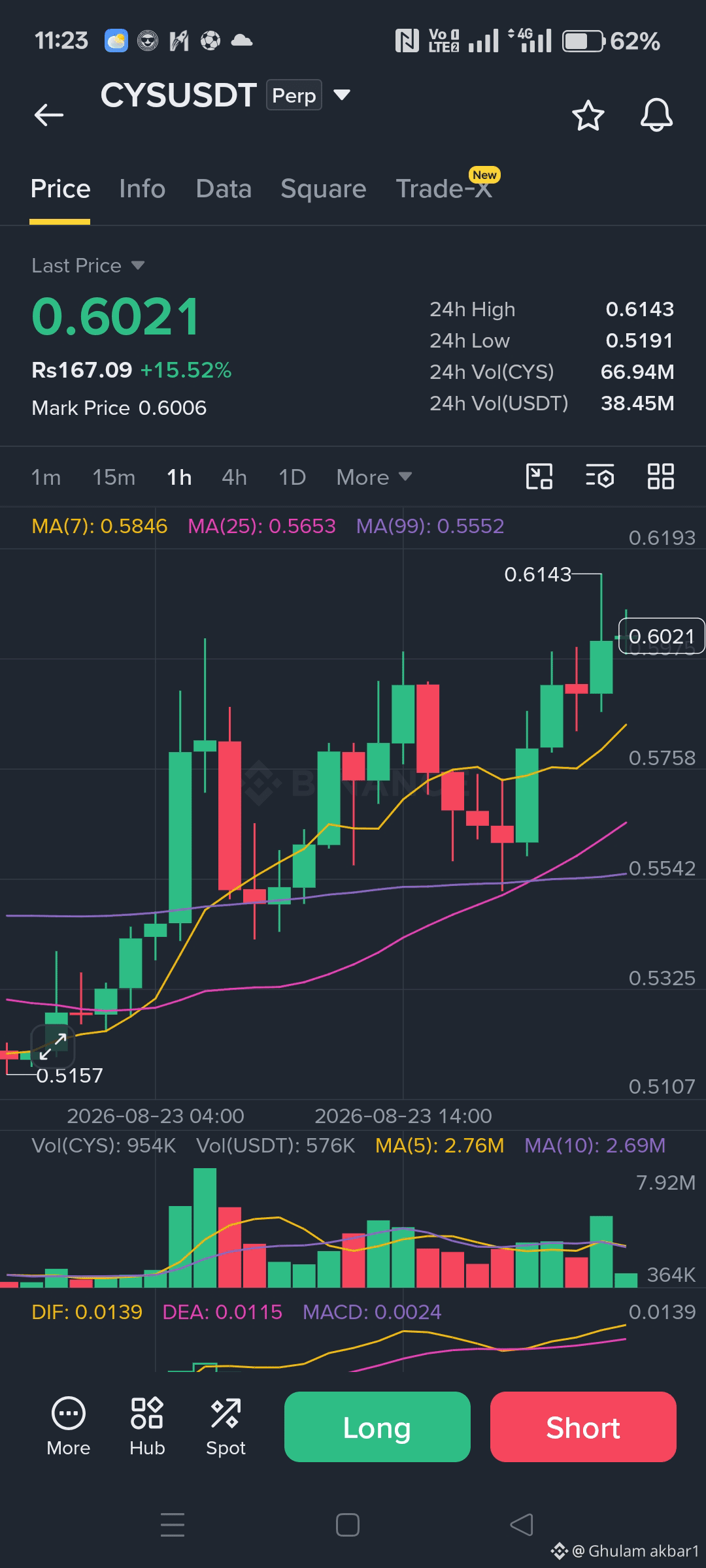Tap 24h Vol(USDT) 38.45M
The image size is (706, 1568).
[637, 403]
